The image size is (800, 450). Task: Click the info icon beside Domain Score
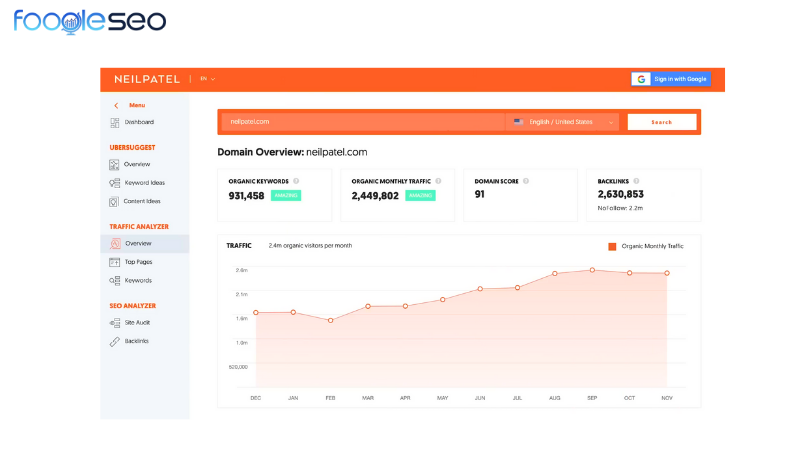[526, 181]
